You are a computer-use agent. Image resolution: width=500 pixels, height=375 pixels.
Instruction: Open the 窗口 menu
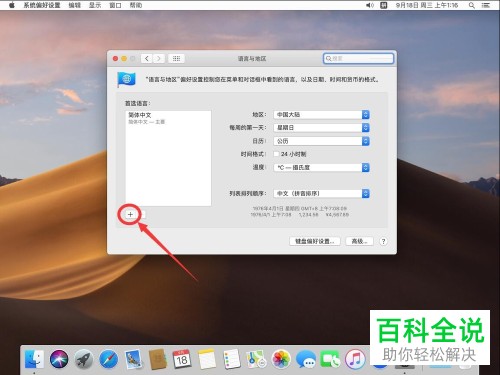point(115,5)
